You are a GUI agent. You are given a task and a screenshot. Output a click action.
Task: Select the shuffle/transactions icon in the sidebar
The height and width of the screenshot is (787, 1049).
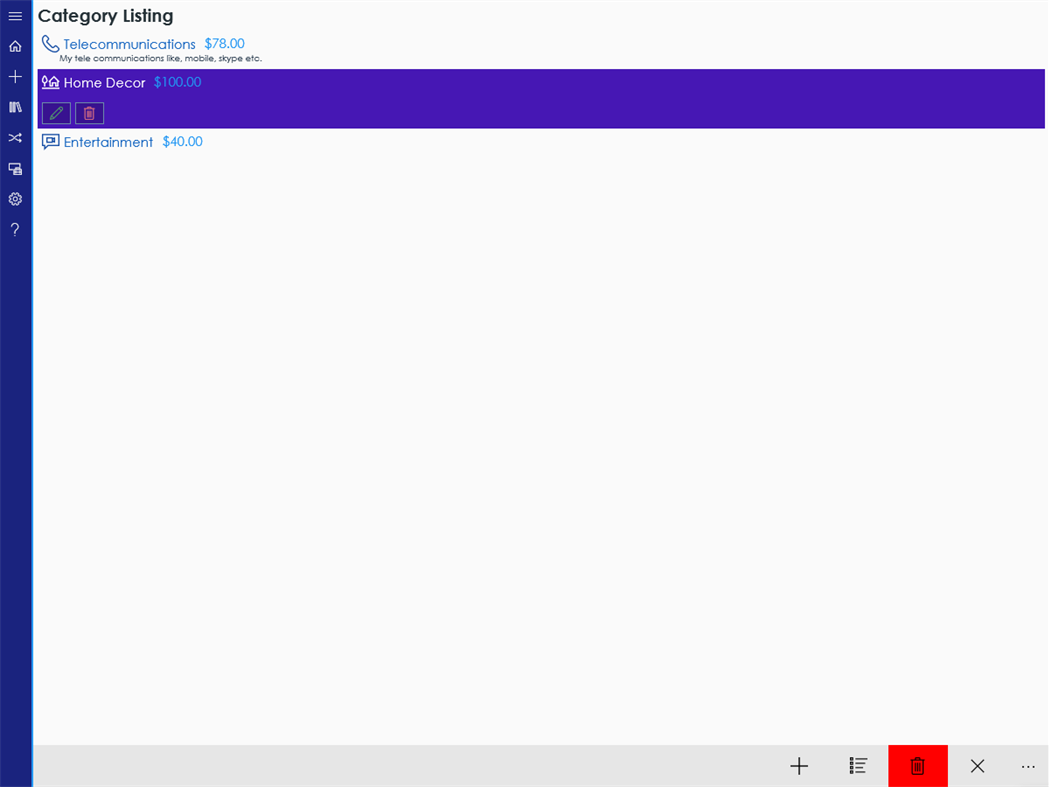(14, 137)
